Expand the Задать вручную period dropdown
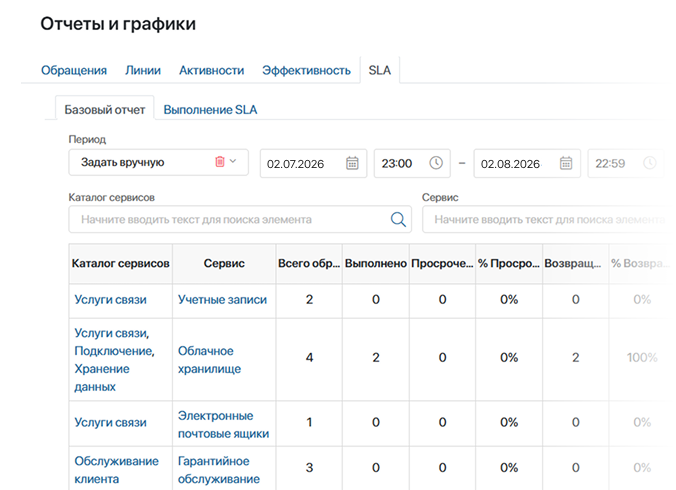 pos(233,161)
